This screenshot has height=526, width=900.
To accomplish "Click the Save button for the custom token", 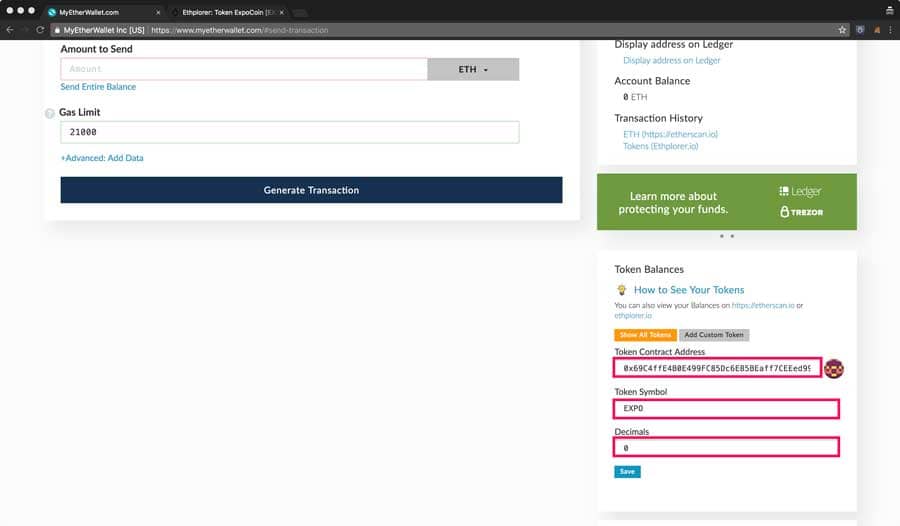I will pos(627,471).
